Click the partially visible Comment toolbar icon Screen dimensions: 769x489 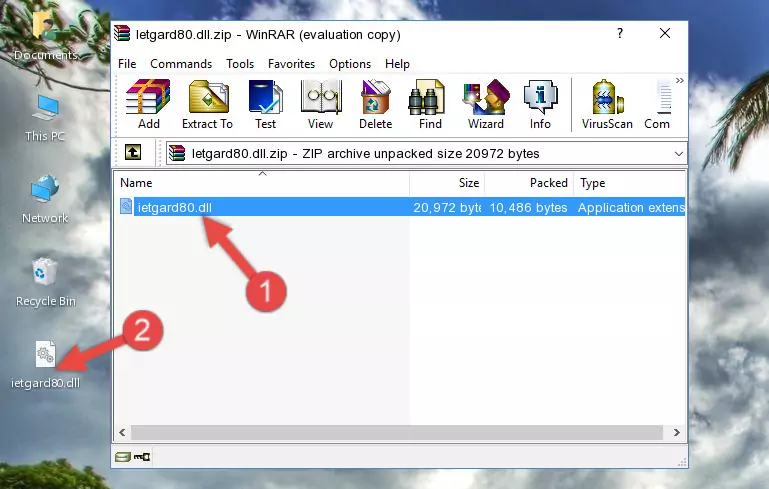pyautogui.click(x=658, y=104)
